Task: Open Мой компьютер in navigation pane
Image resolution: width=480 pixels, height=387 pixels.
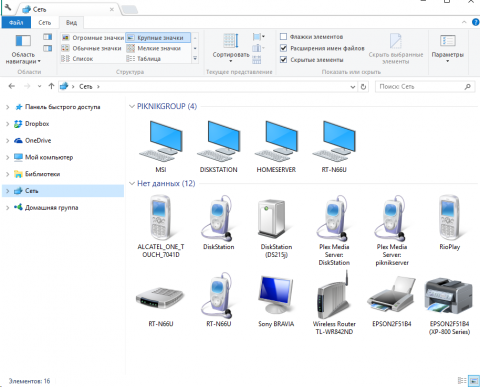Action: pyautogui.click(x=43, y=157)
